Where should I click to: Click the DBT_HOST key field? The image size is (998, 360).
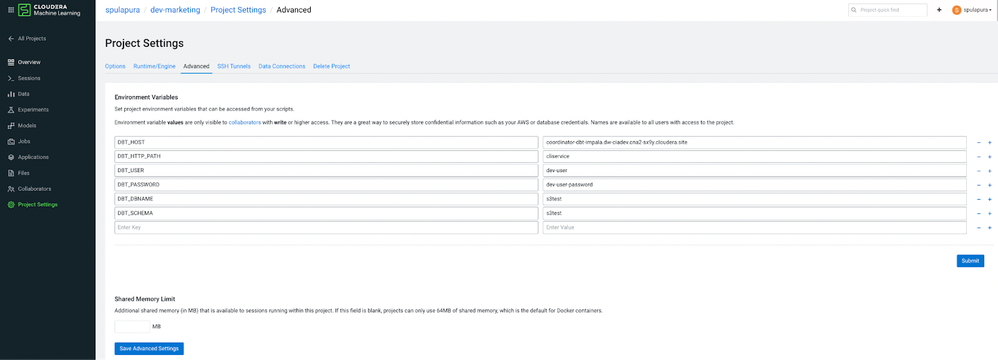tap(326, 142)
